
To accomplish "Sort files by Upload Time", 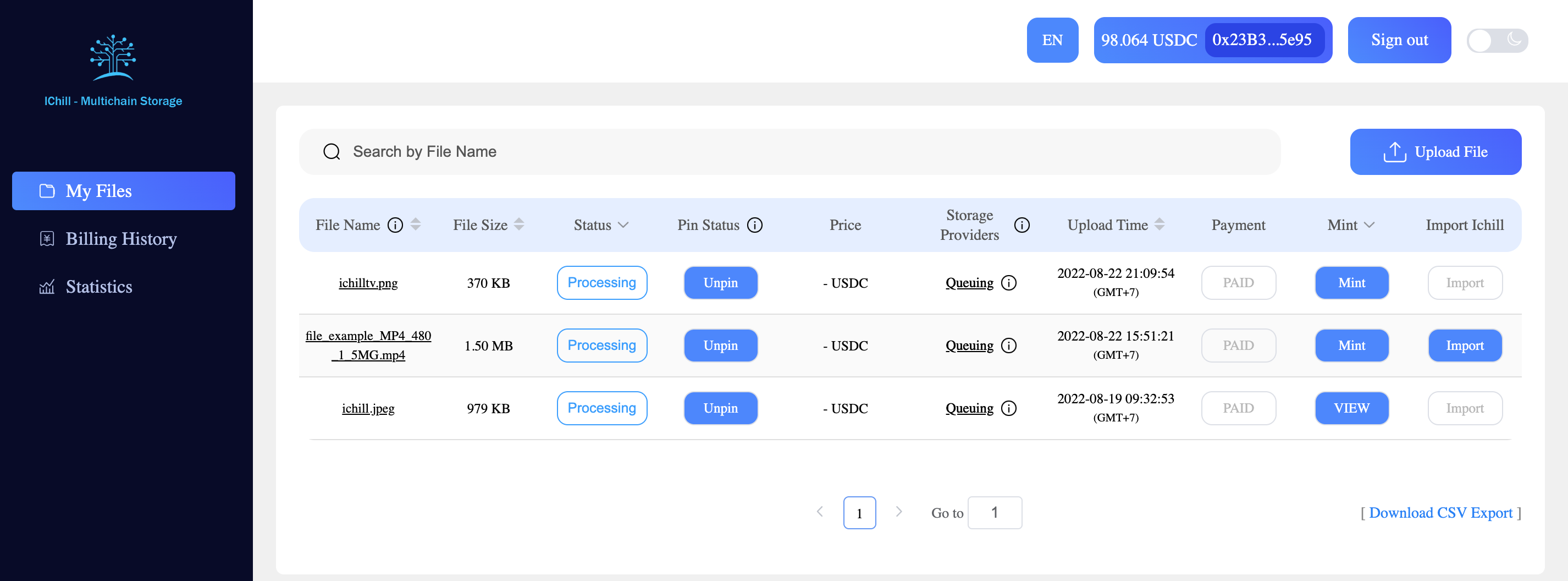I will [x=1160, y=226].
